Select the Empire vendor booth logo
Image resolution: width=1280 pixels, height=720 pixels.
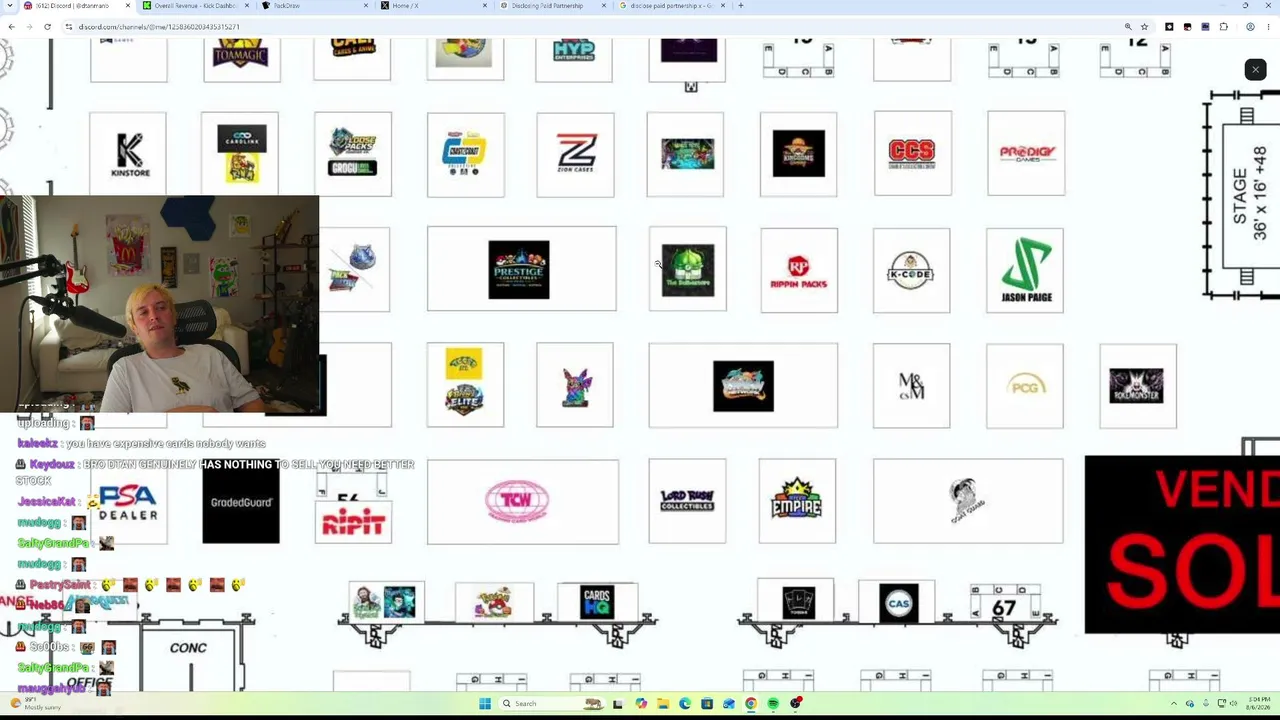click(x=797, y=501)
